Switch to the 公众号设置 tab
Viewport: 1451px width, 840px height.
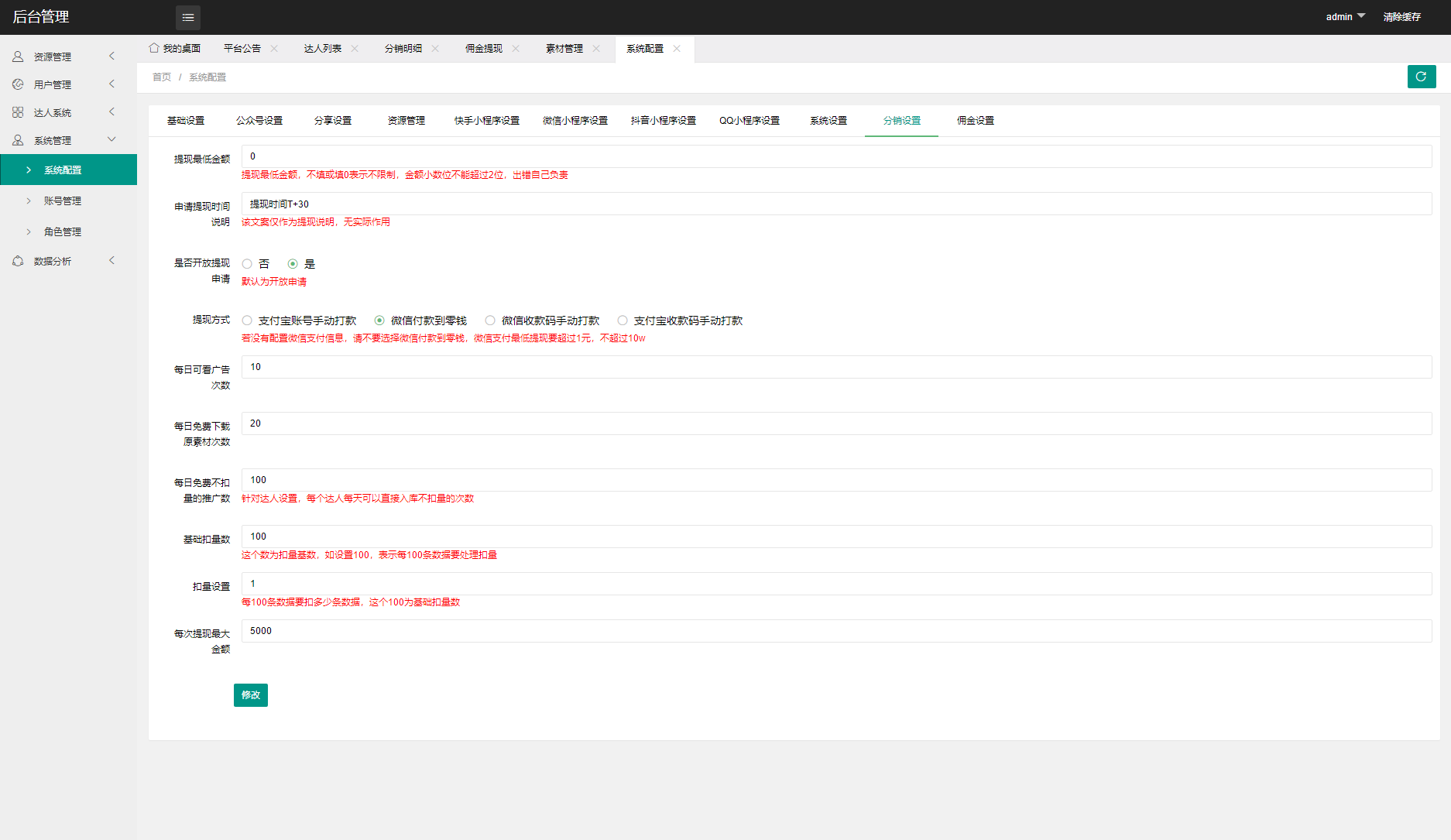(x=259, y=121)
